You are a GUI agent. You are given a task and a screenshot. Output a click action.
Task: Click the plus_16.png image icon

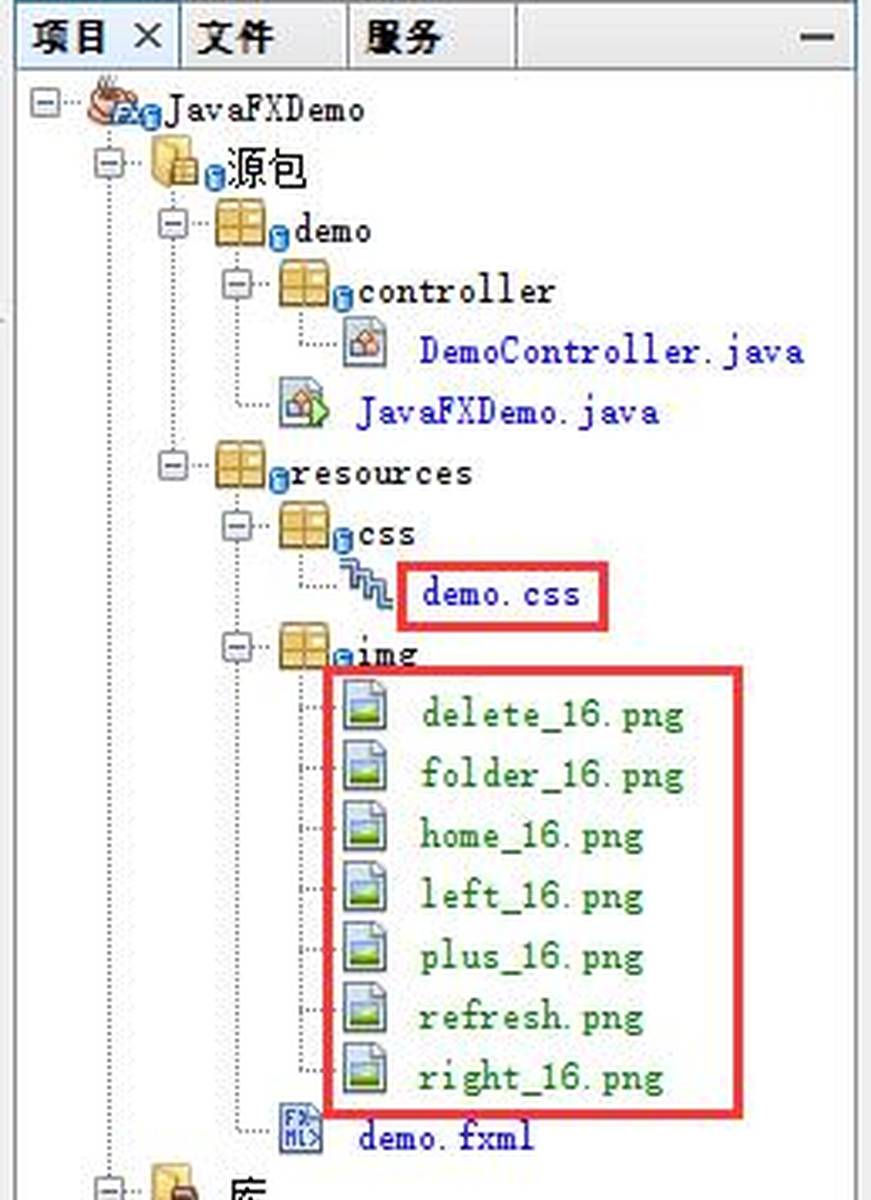coord(365,948)
